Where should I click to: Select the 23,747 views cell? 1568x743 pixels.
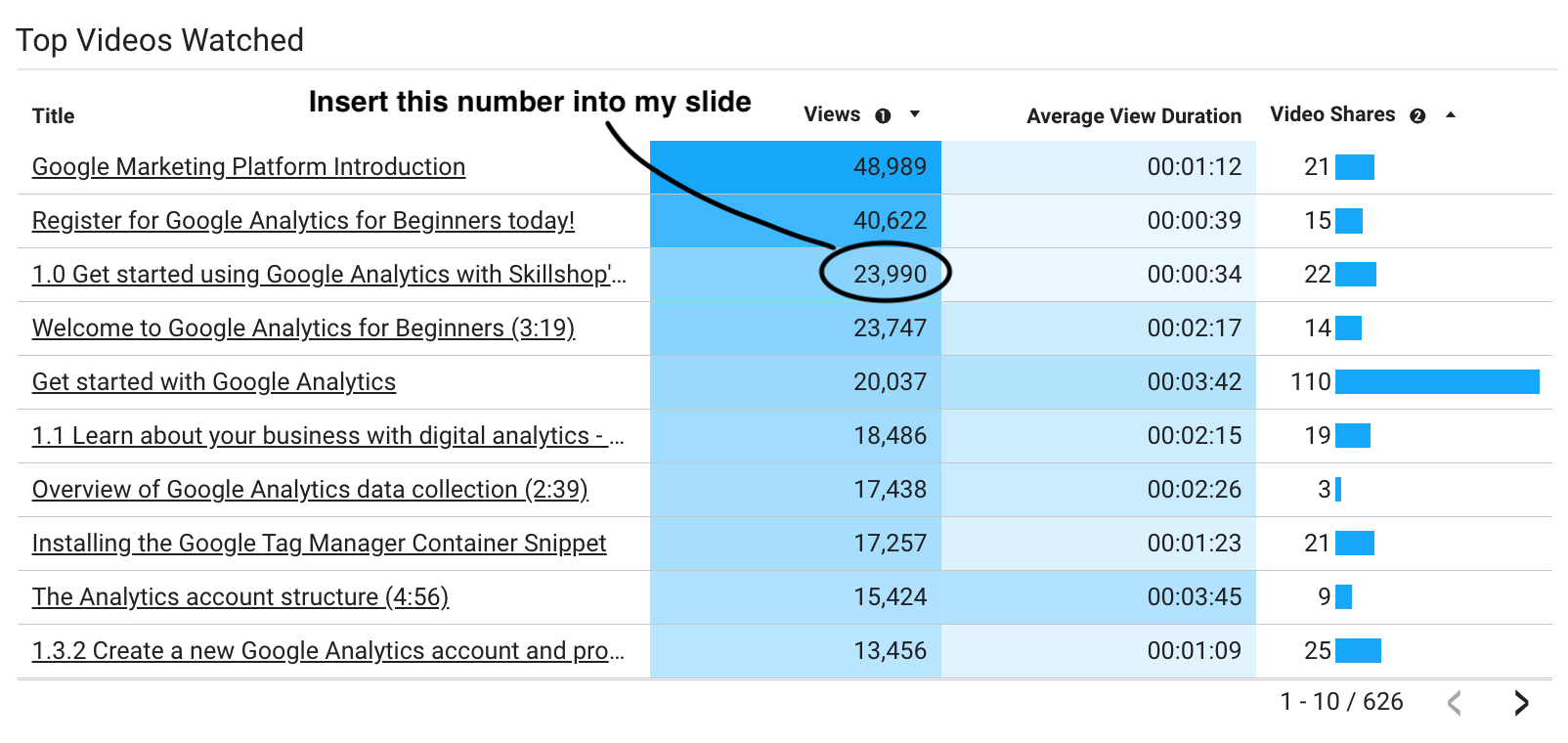[796, 328]
